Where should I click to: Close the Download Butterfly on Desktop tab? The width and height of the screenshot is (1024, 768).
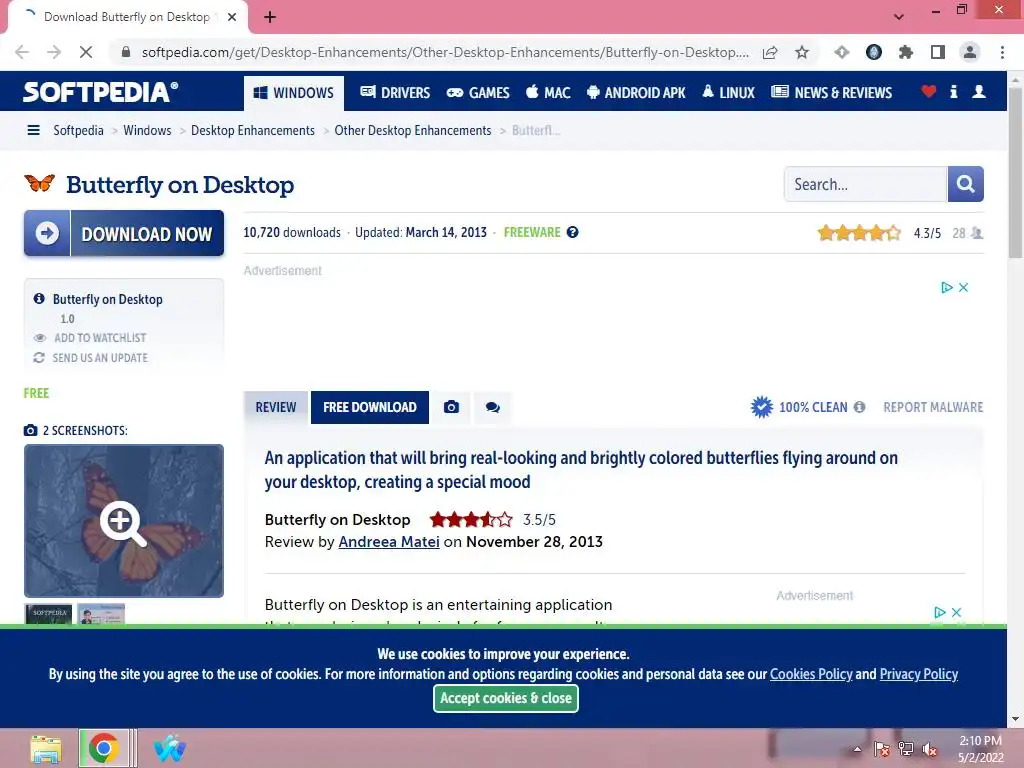(x=232, y=17)
